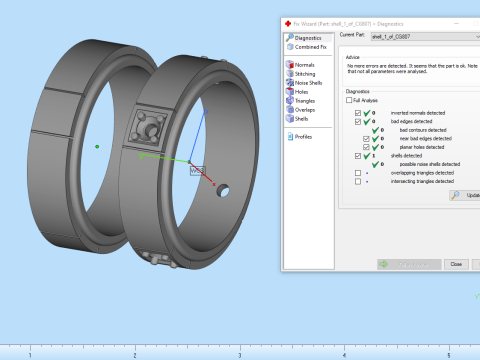Screen dimensions: 480x360
Task: Click the Profiles document icon
Action: pos(290,136)
